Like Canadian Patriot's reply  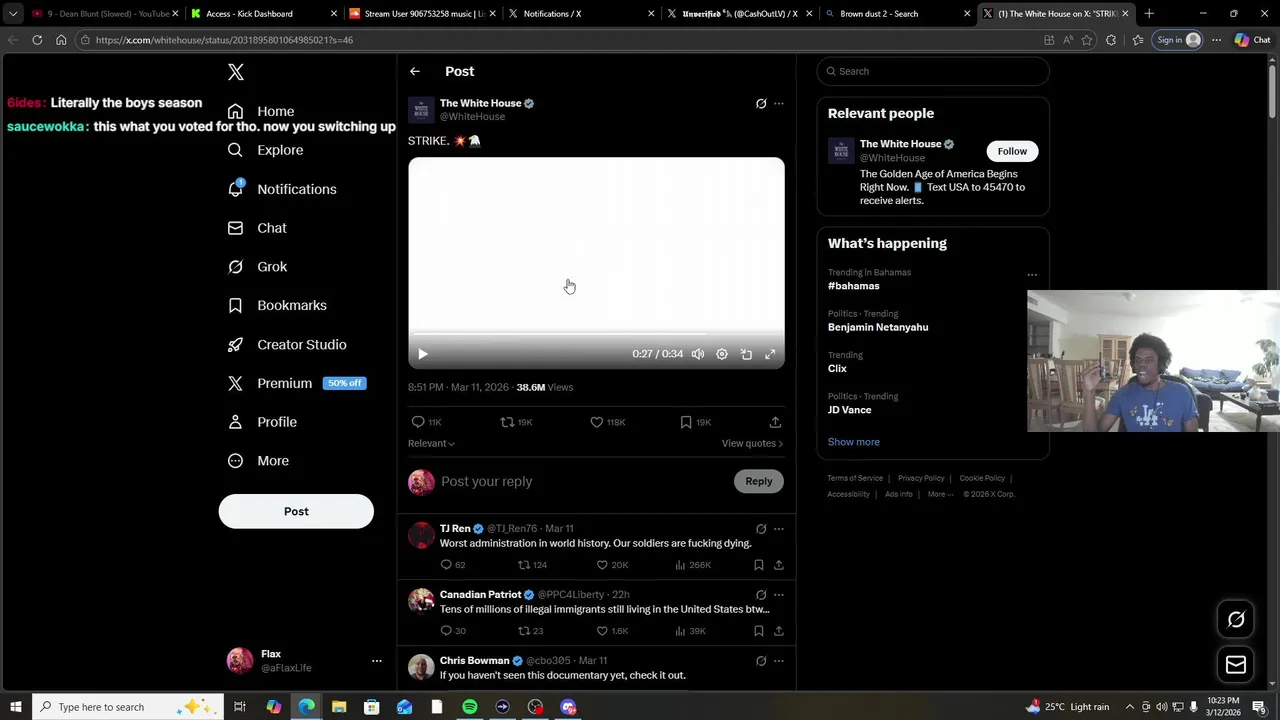(612, 631)
